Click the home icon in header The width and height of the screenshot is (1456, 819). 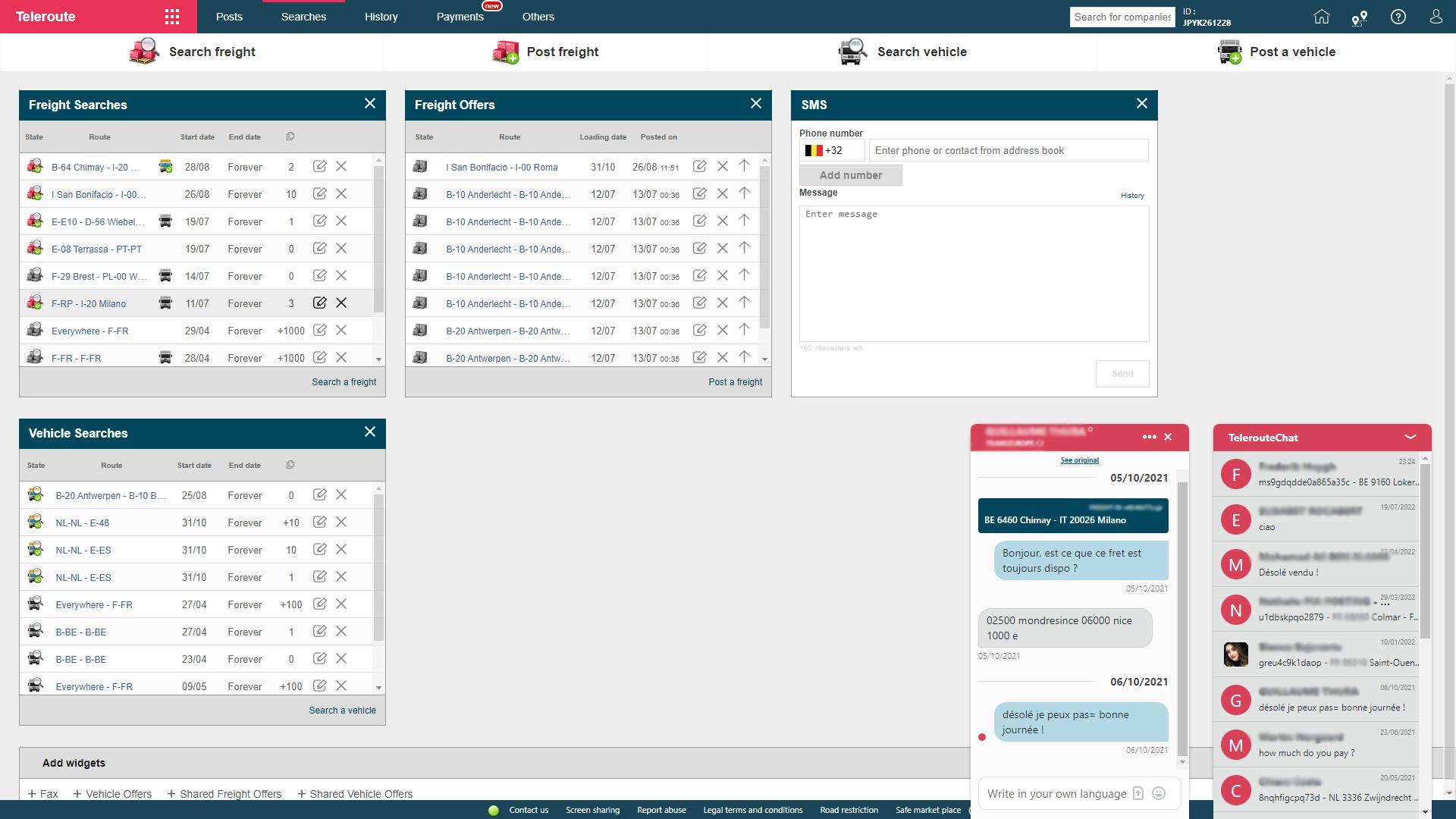point(1322,17)
